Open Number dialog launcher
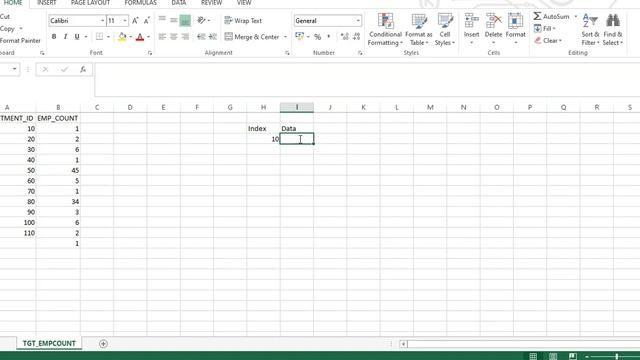 (360, 53)
